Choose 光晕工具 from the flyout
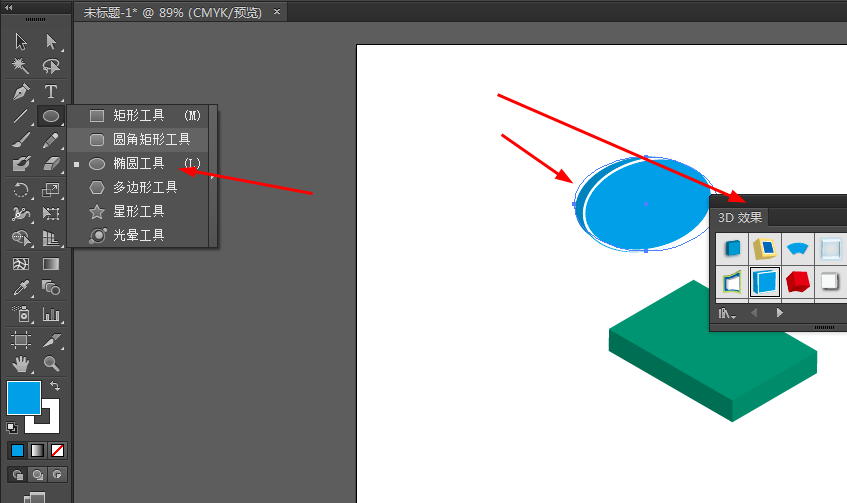The width and height of the screenshot is (847, 503). 138,235
